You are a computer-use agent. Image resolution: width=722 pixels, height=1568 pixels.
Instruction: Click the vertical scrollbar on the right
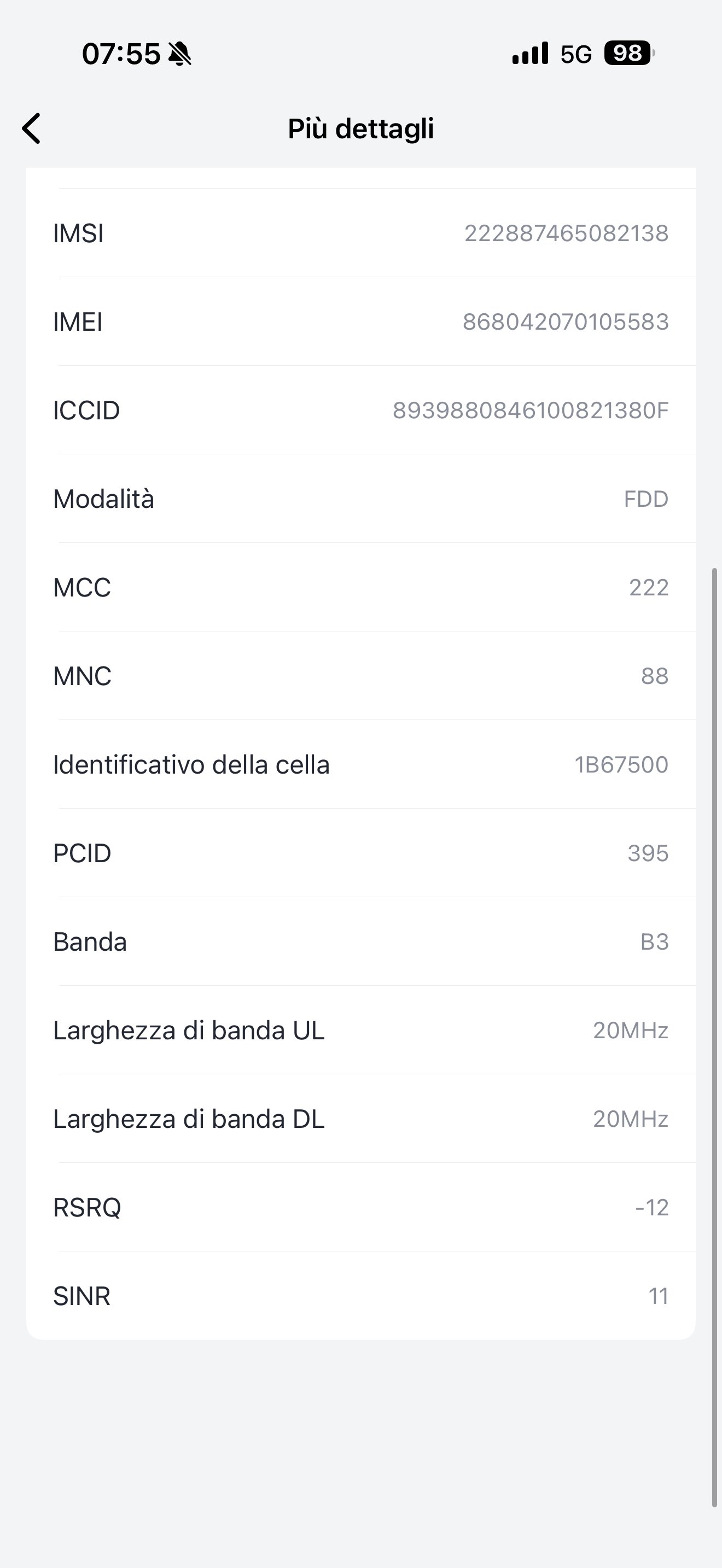(715, 1035)
